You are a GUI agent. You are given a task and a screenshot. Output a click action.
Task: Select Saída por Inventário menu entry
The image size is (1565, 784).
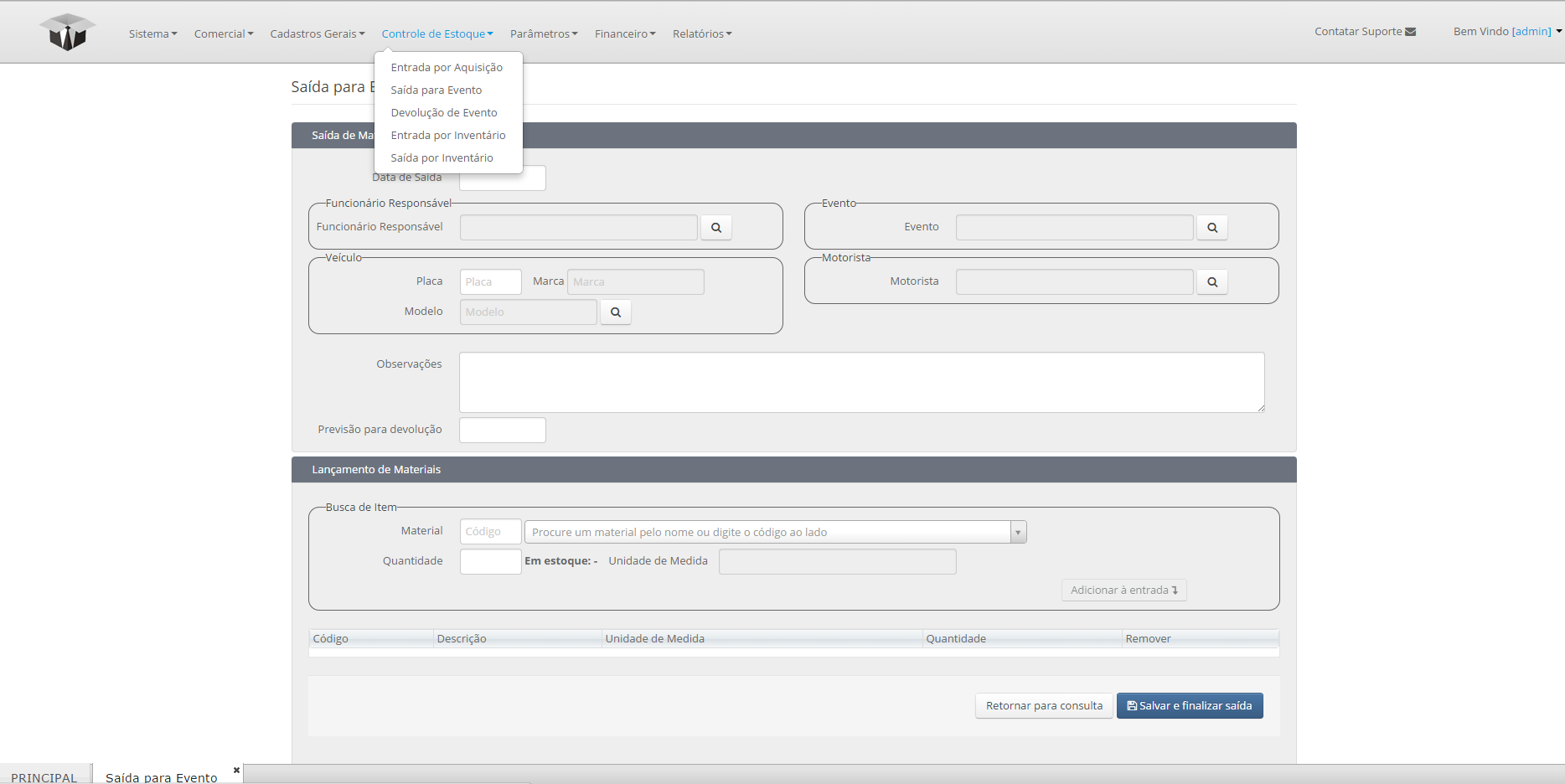pos(442,158)
